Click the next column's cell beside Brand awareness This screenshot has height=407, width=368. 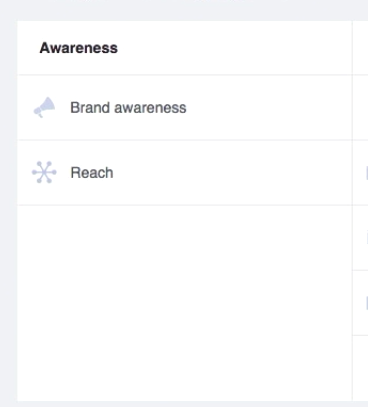click(x=361, y=108)
